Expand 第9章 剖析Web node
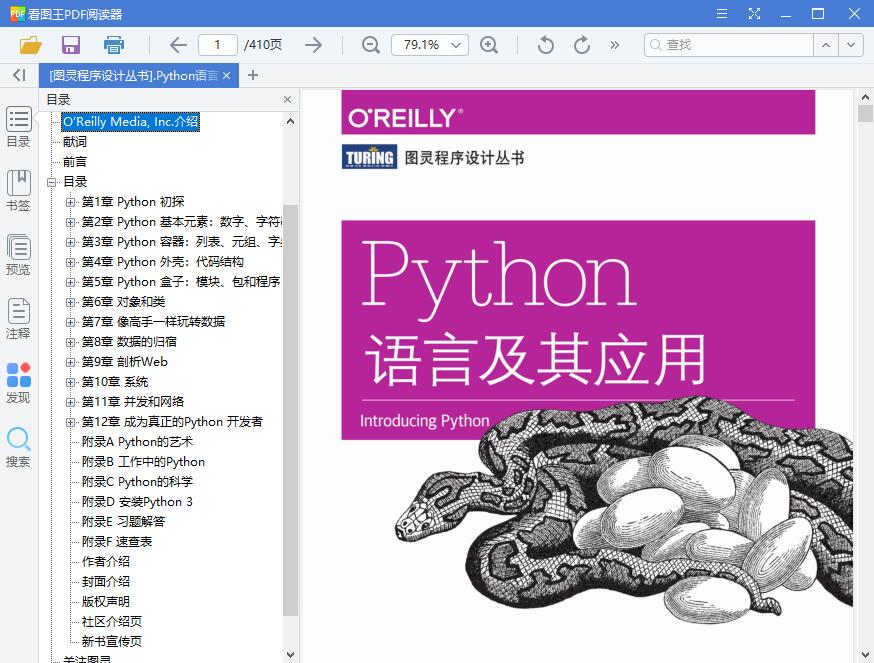 click(x=70, y=362)
